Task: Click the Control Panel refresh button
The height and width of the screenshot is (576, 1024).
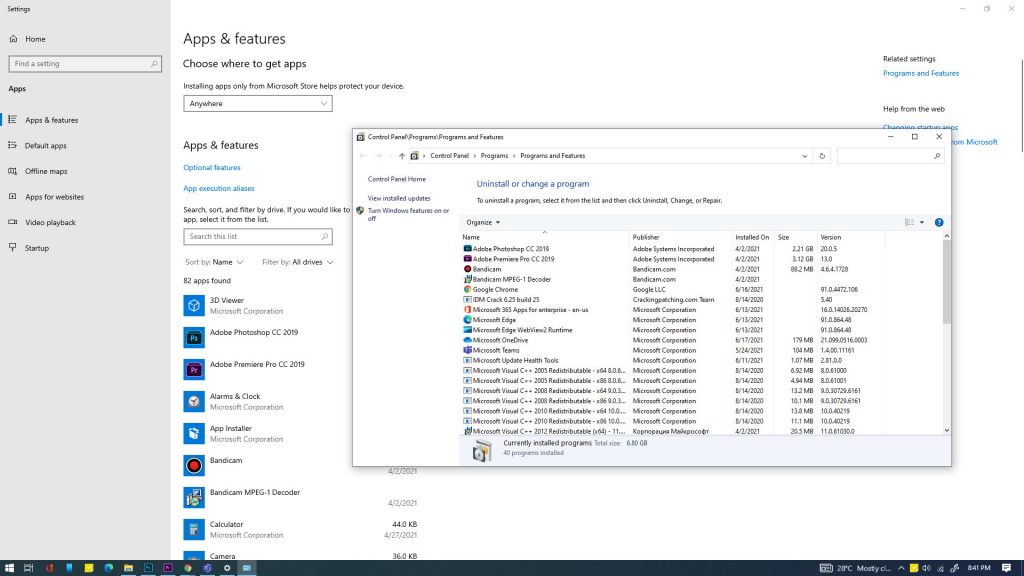Action: point(822,156)
